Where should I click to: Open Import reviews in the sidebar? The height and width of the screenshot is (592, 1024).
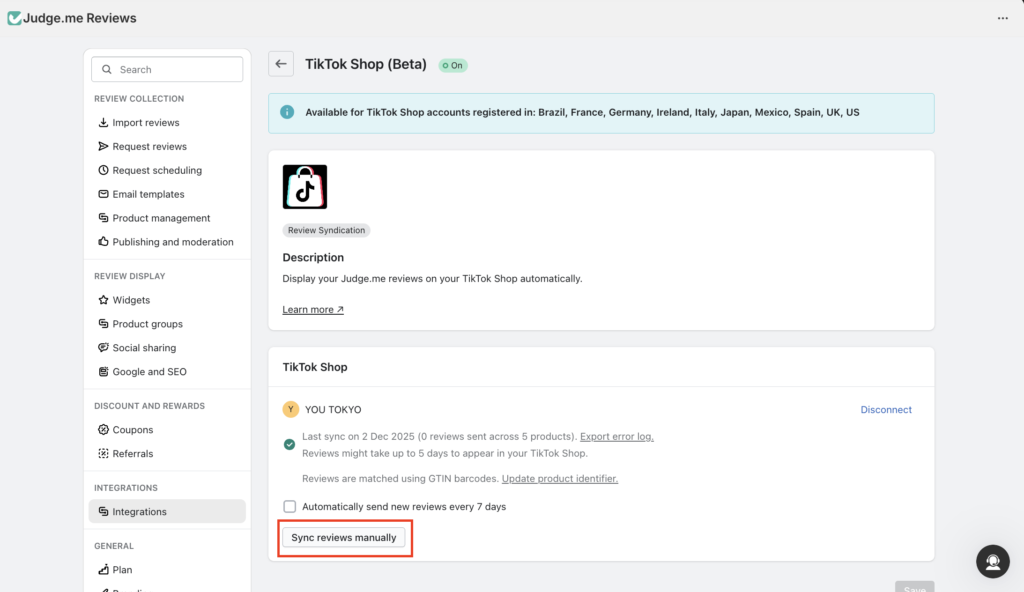146,123
